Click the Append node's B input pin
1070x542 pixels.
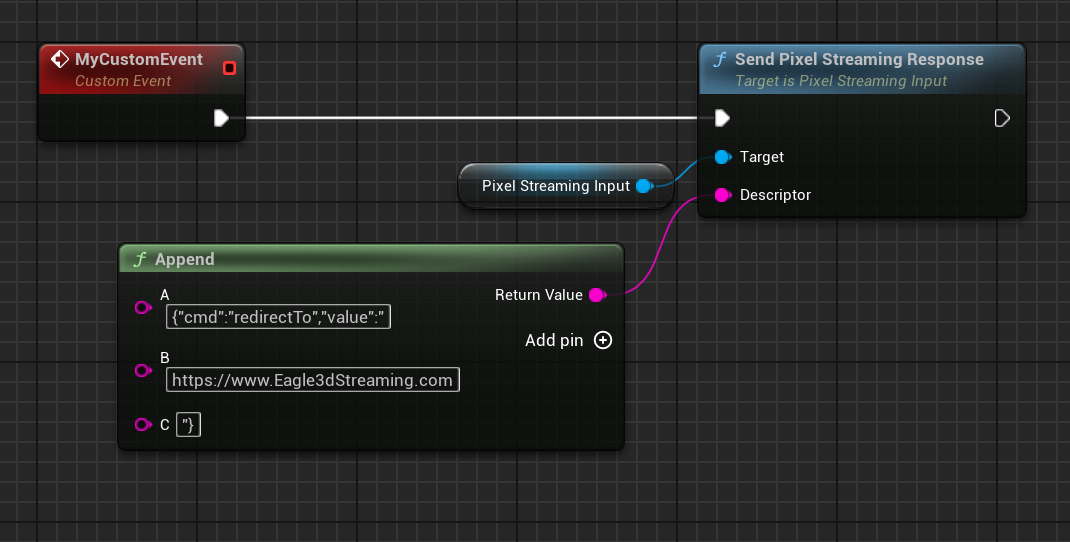tap(142, 371)
